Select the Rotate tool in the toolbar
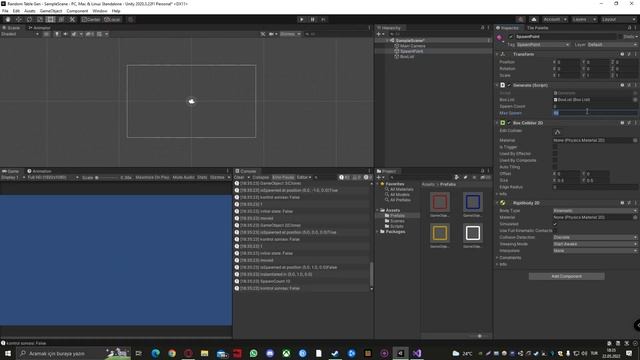640x360 pixels. 29,19
